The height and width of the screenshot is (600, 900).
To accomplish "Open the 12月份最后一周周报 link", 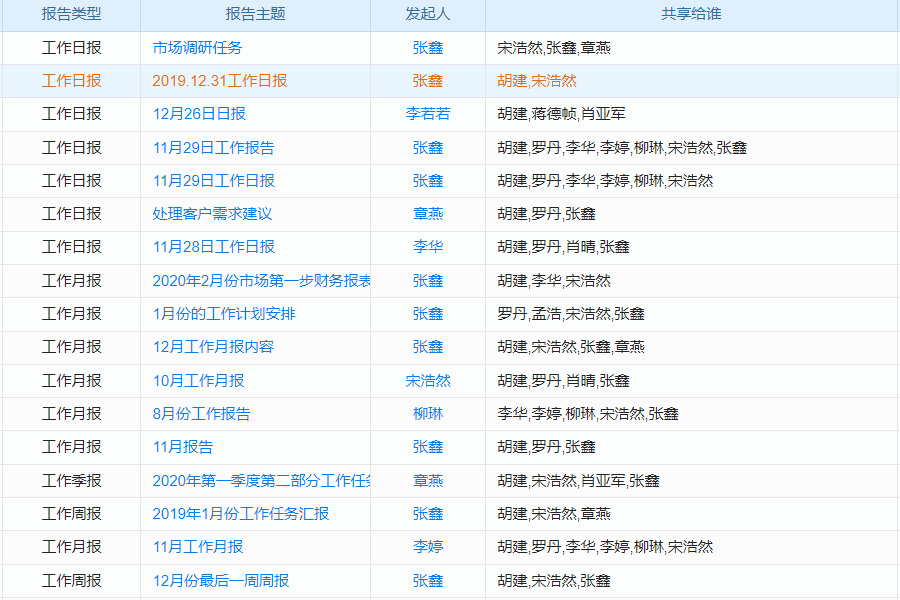I will tap(220, 581).
